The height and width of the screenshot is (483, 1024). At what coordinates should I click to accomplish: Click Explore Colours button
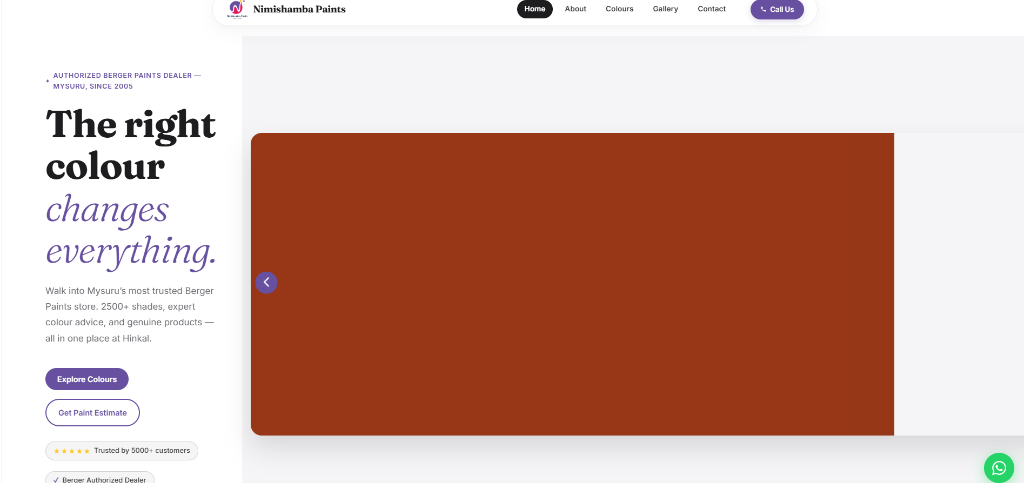click(x=87, y=379)
